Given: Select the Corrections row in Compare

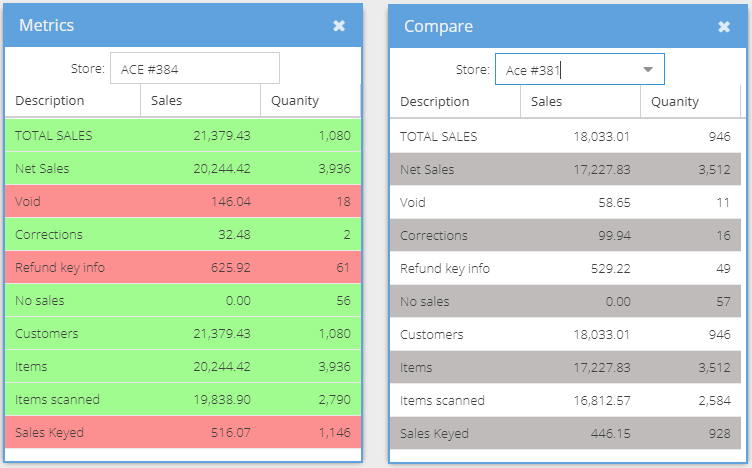Looking at the screenshot, I should pyautogui.click(x=565, y=235).
